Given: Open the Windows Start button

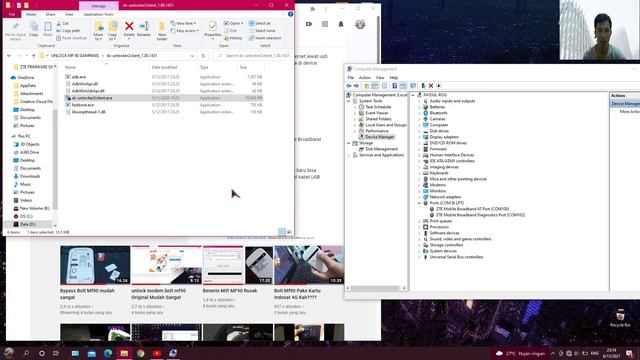Looking at the screenshot, I should [x=9, y=353].
